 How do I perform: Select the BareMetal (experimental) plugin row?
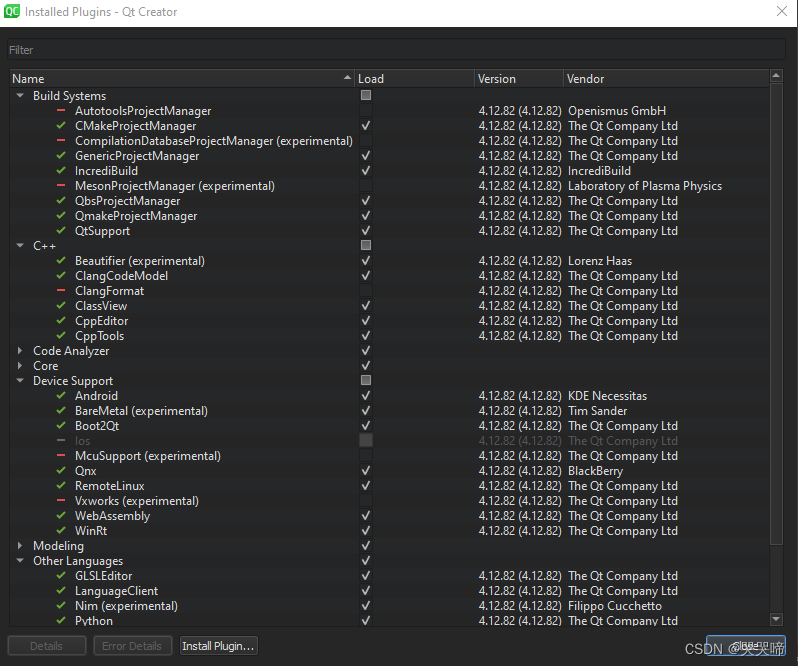(x=389, y=411)
